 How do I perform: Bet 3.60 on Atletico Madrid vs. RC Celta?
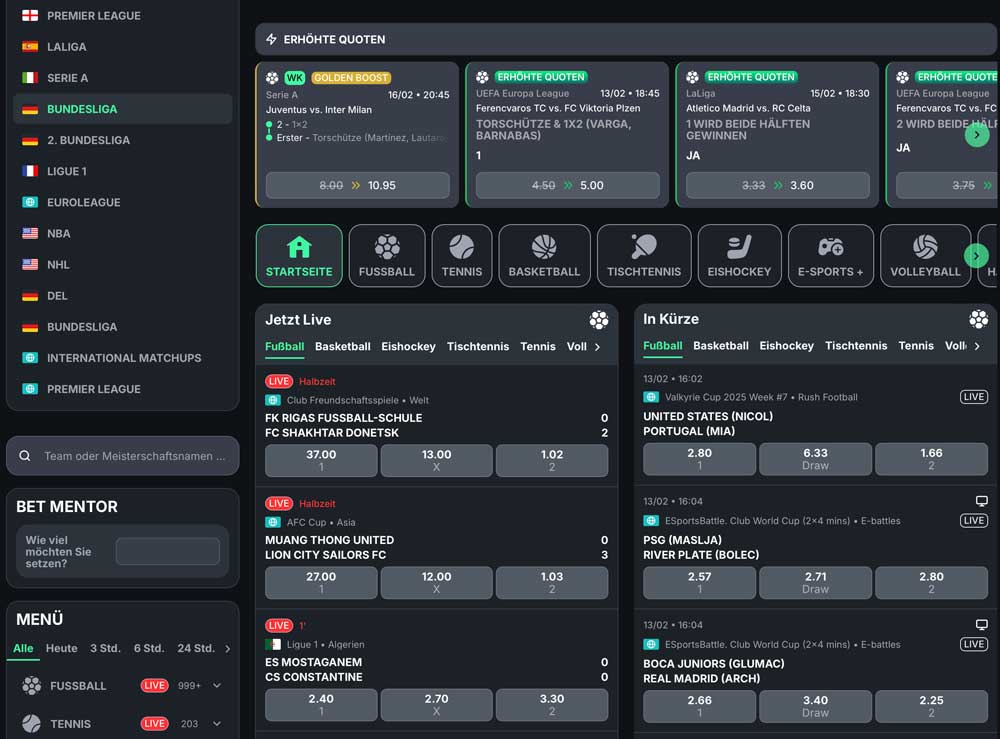click(x=777, y=185)
